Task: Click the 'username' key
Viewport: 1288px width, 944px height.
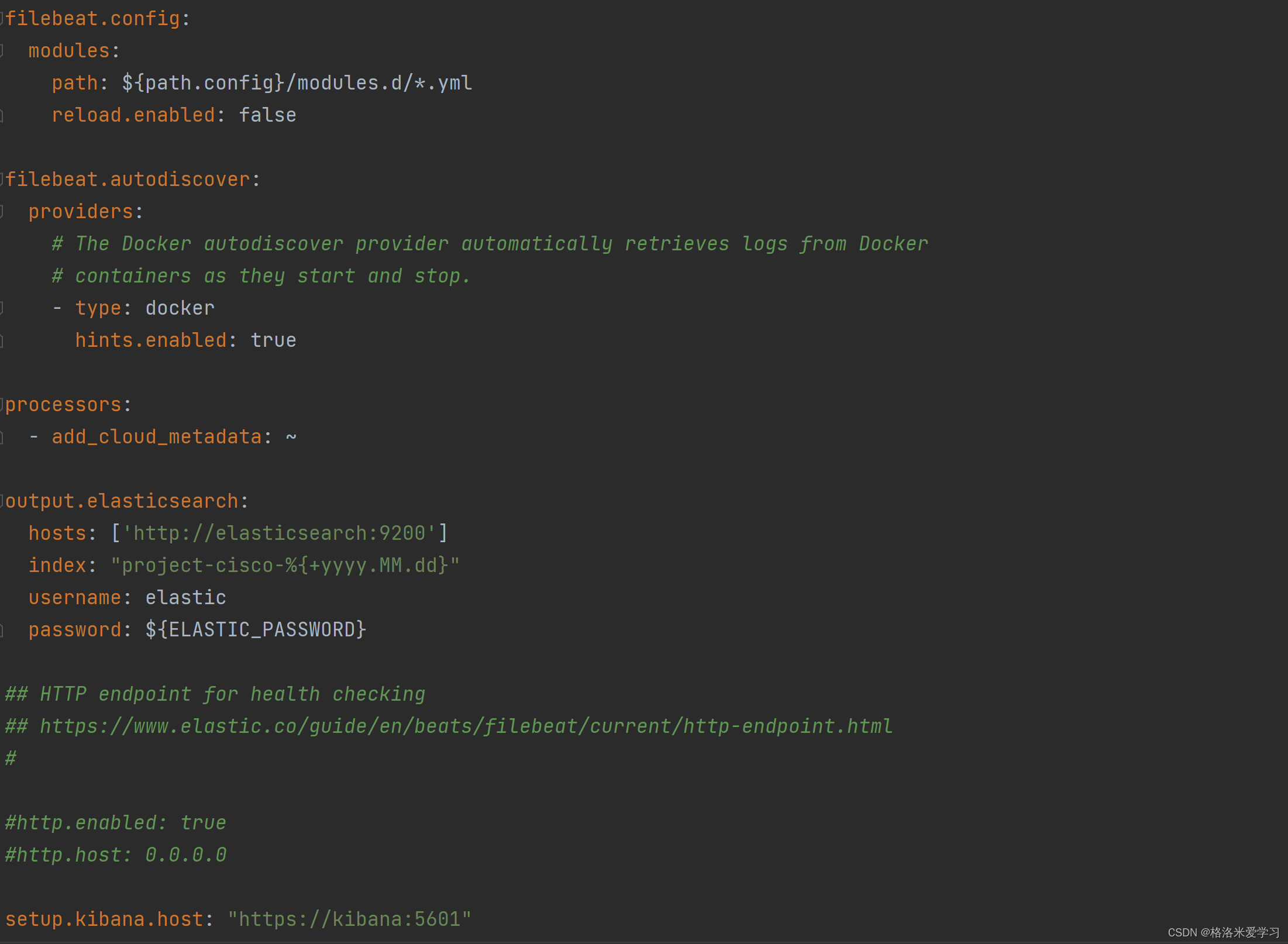Action: coord(75,598)
